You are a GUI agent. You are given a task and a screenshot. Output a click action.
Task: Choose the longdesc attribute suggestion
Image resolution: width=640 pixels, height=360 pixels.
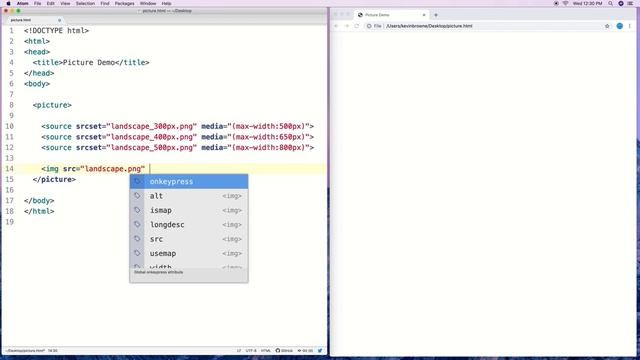point(189,224)
